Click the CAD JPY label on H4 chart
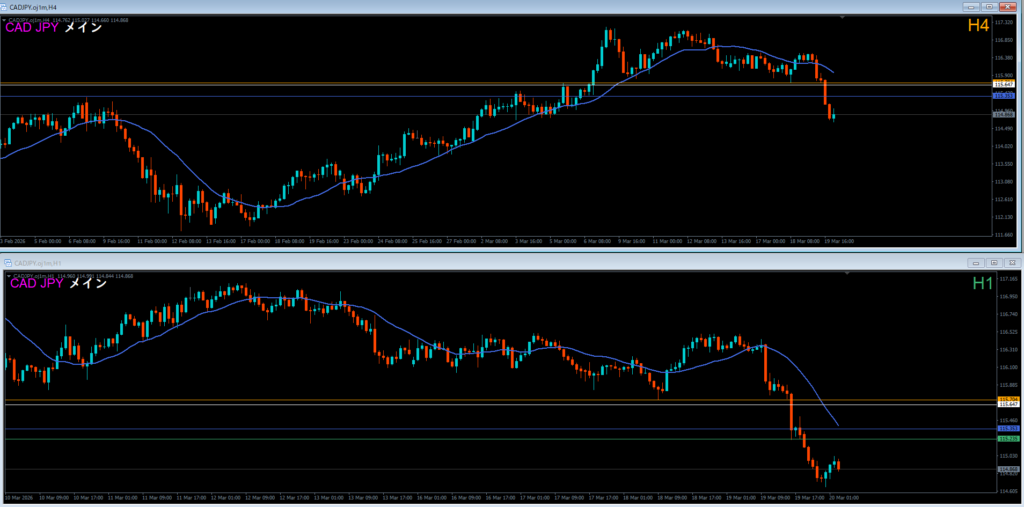The width and height of the screenshot is (1024, 507). 31,28
